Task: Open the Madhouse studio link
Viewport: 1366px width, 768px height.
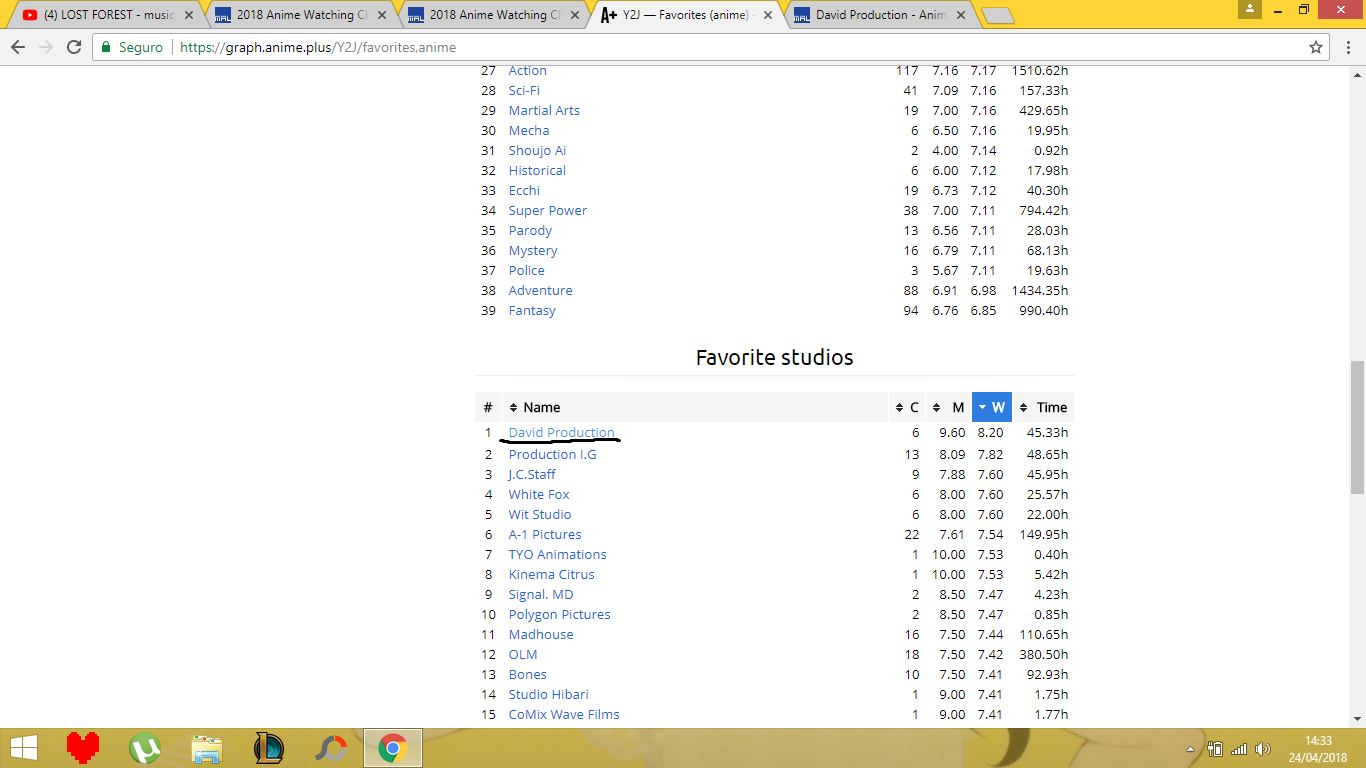Action: pos(541,634)
